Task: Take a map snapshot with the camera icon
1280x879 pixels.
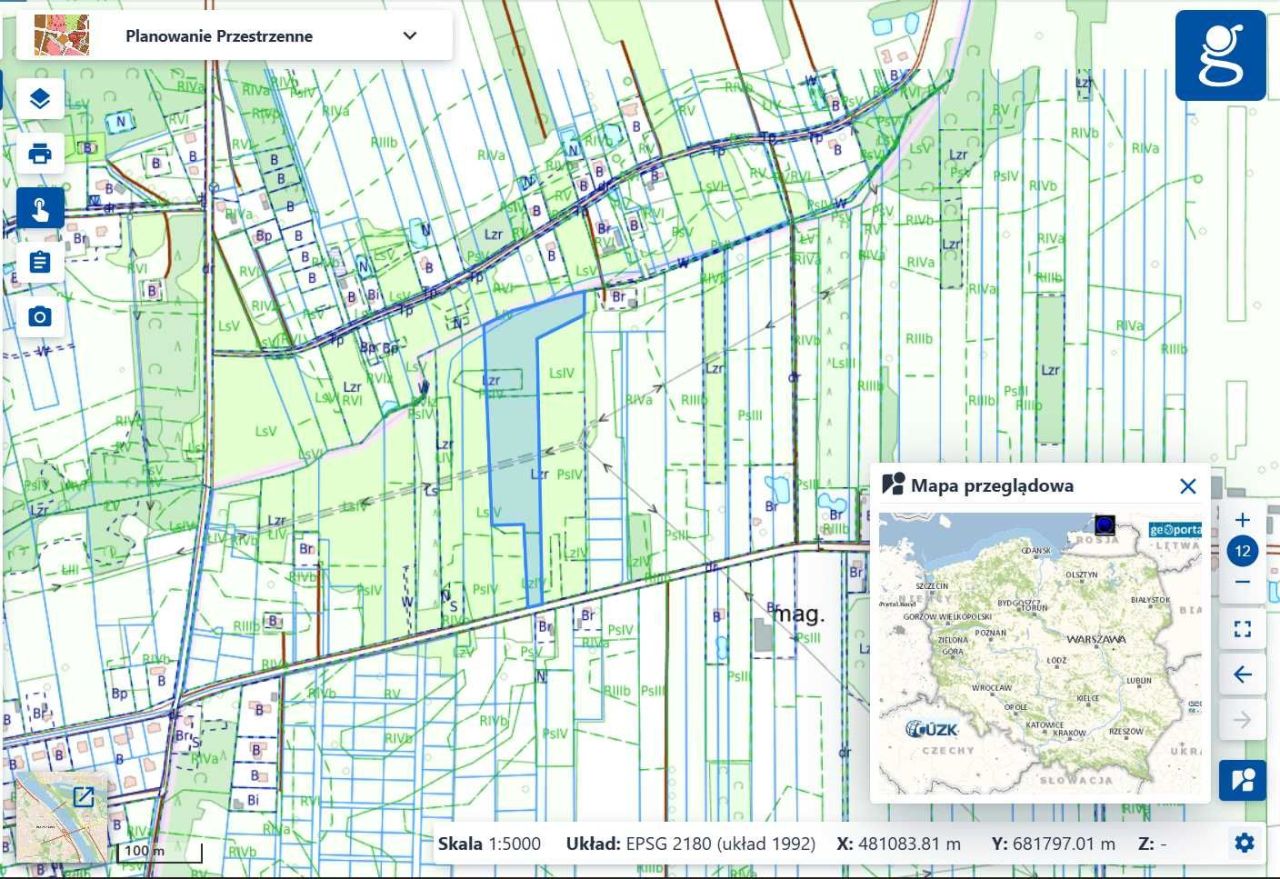Action: pos(40,317)
